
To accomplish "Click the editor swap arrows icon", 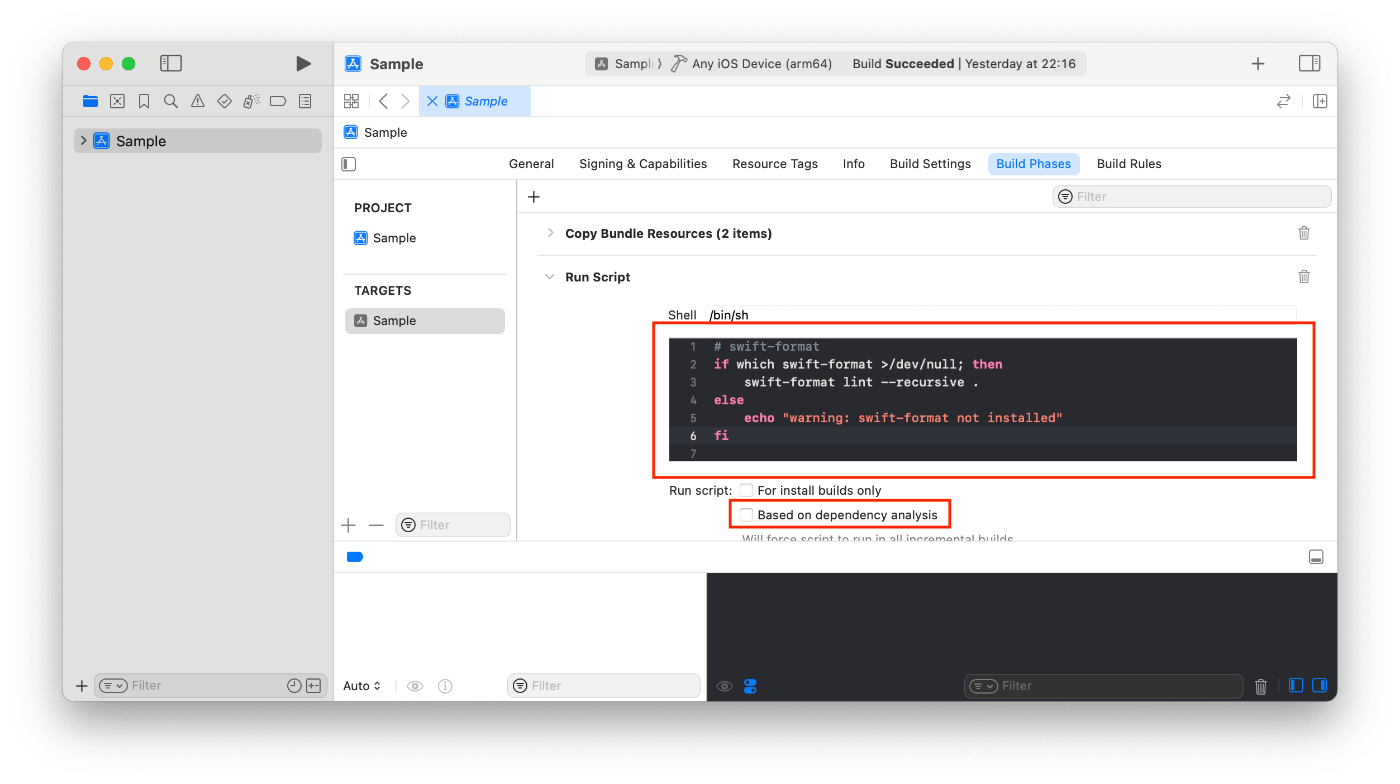I will click(1284, 101).
